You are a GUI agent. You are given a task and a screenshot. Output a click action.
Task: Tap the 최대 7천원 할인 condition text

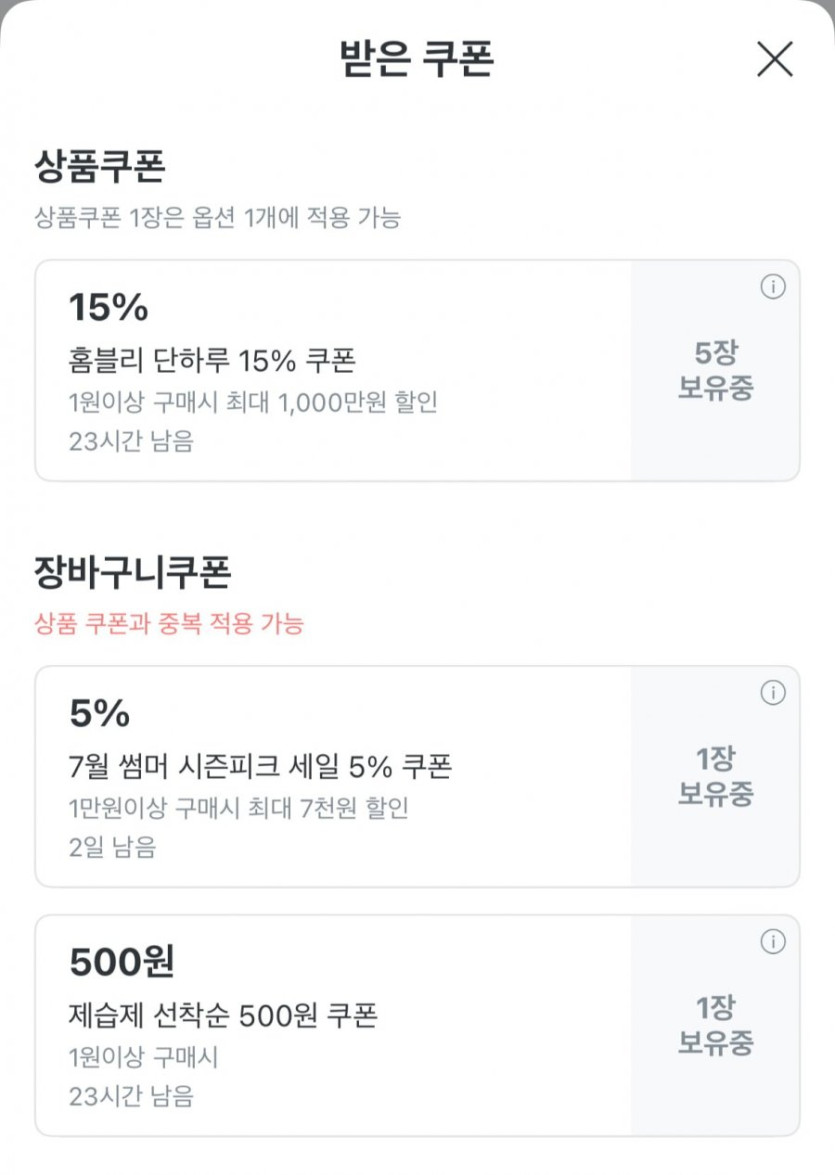coord(239,808)
